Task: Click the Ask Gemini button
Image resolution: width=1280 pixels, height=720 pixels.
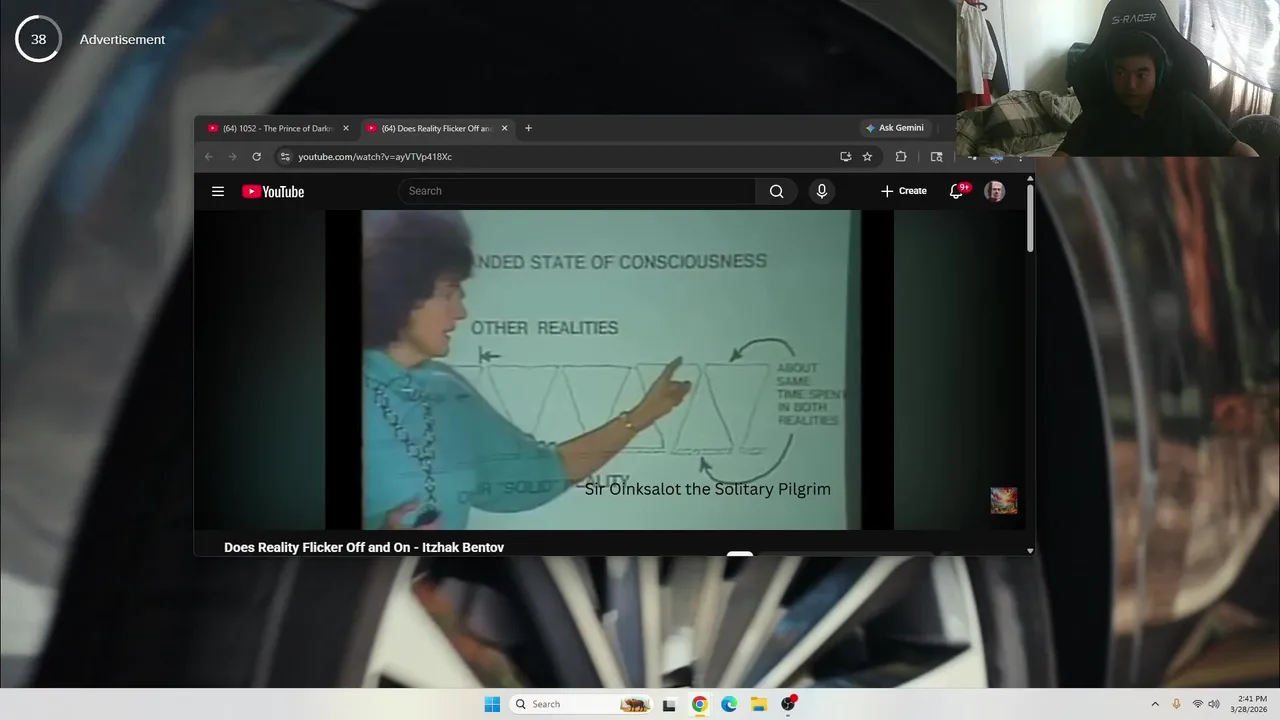Action: [x=895, y=128]
